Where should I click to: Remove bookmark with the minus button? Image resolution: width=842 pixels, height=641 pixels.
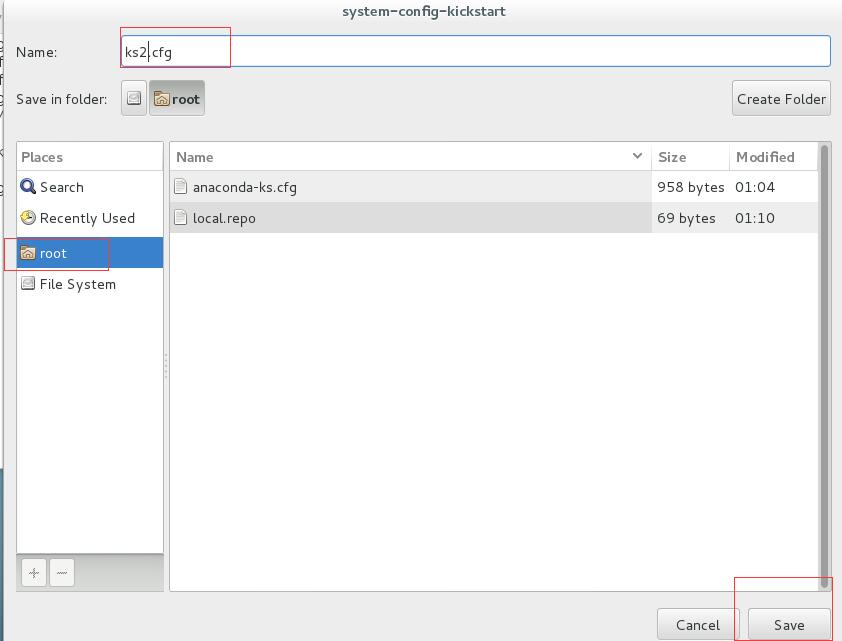[x=62, y=573]
